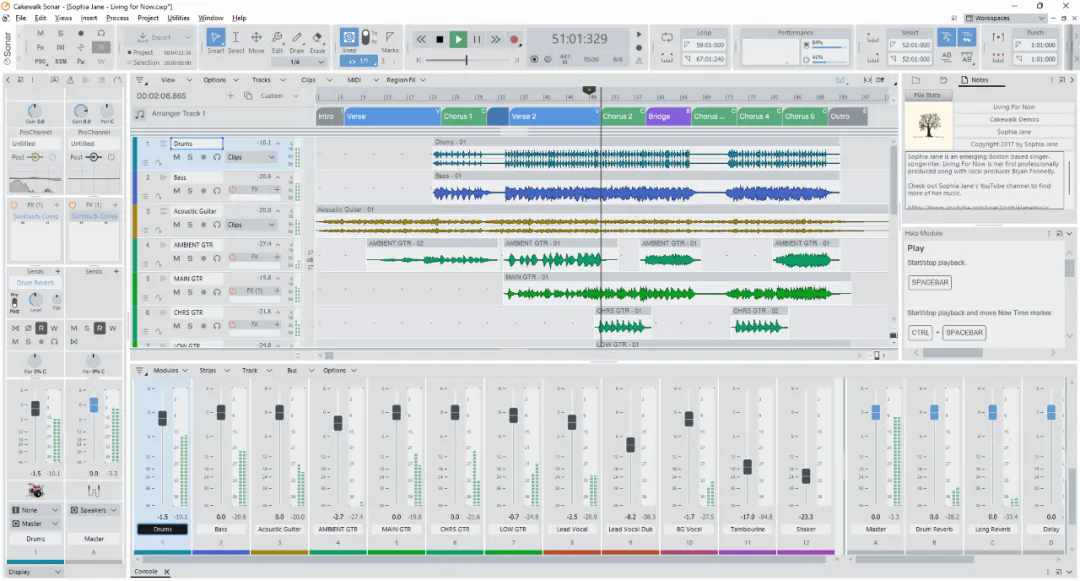Click the Lead Vocal Dub volume fader
Screen dimensions: 1080x581
630,445
